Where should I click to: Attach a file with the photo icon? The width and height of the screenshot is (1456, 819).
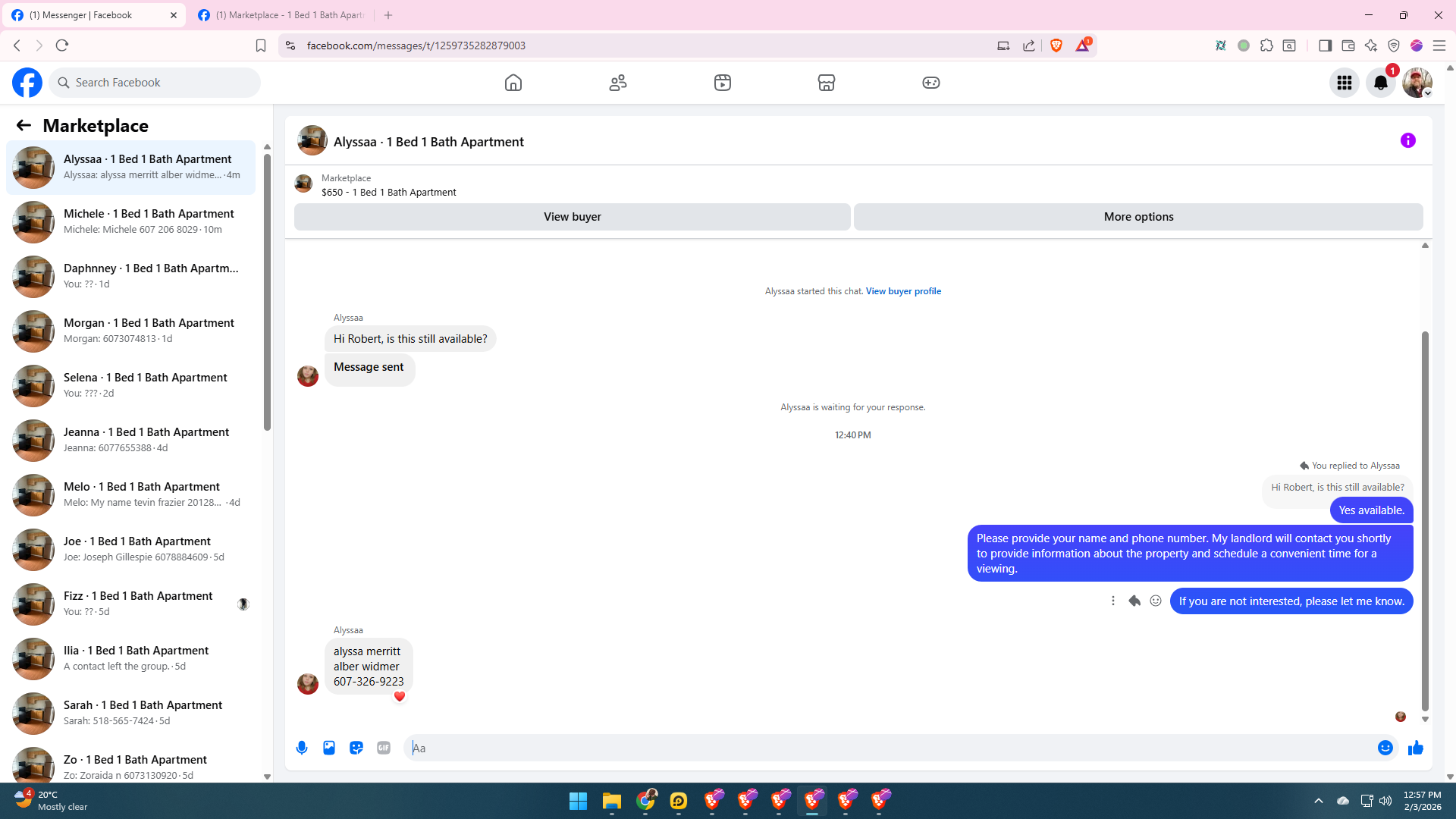pyautogui.click(x=329, y=748)
